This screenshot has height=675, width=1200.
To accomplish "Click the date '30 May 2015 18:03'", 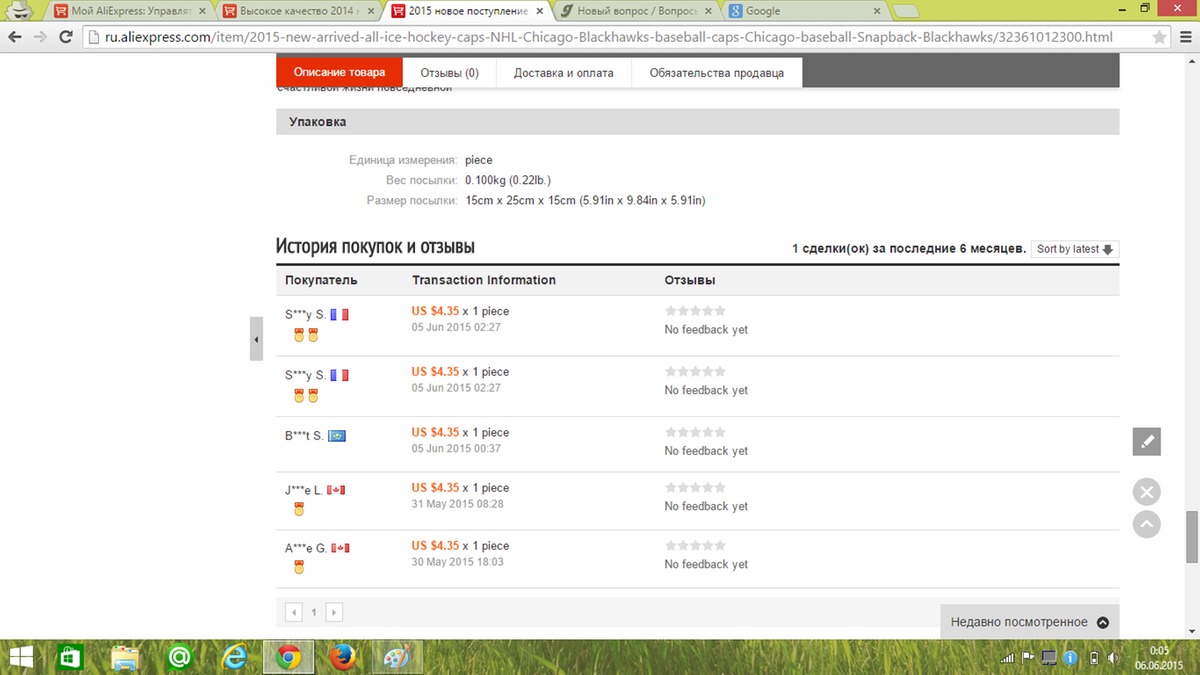I will pyautogui.click(x=458, y=562).
